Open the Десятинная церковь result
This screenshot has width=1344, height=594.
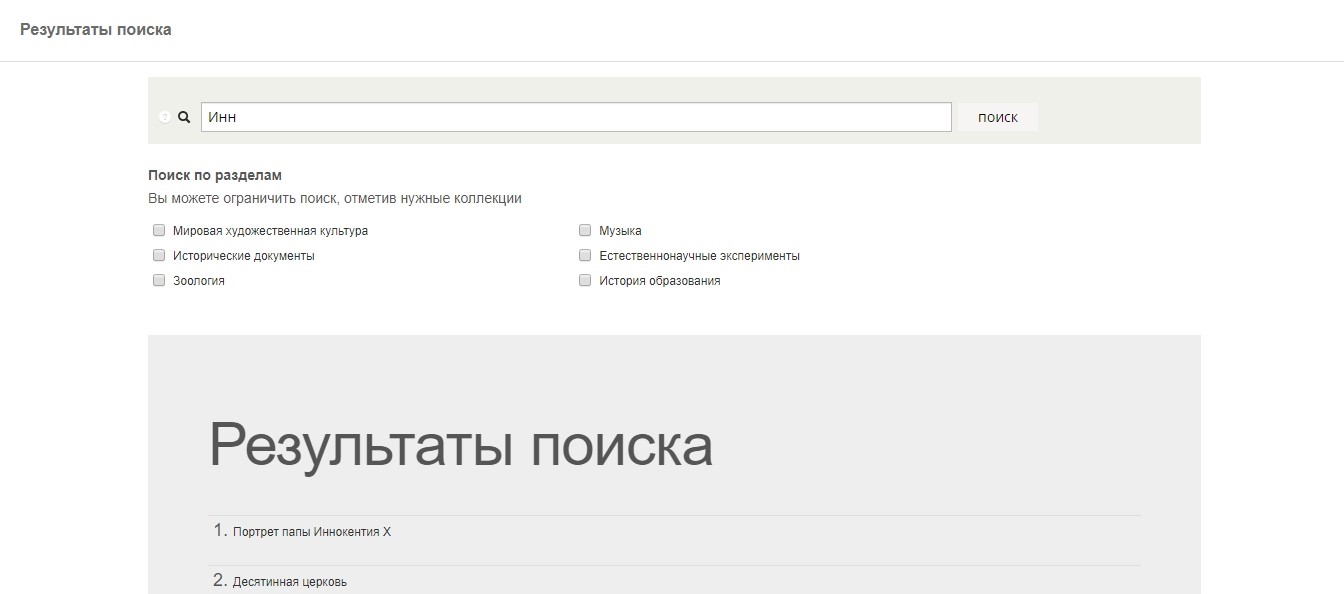[x=290, y=582]
